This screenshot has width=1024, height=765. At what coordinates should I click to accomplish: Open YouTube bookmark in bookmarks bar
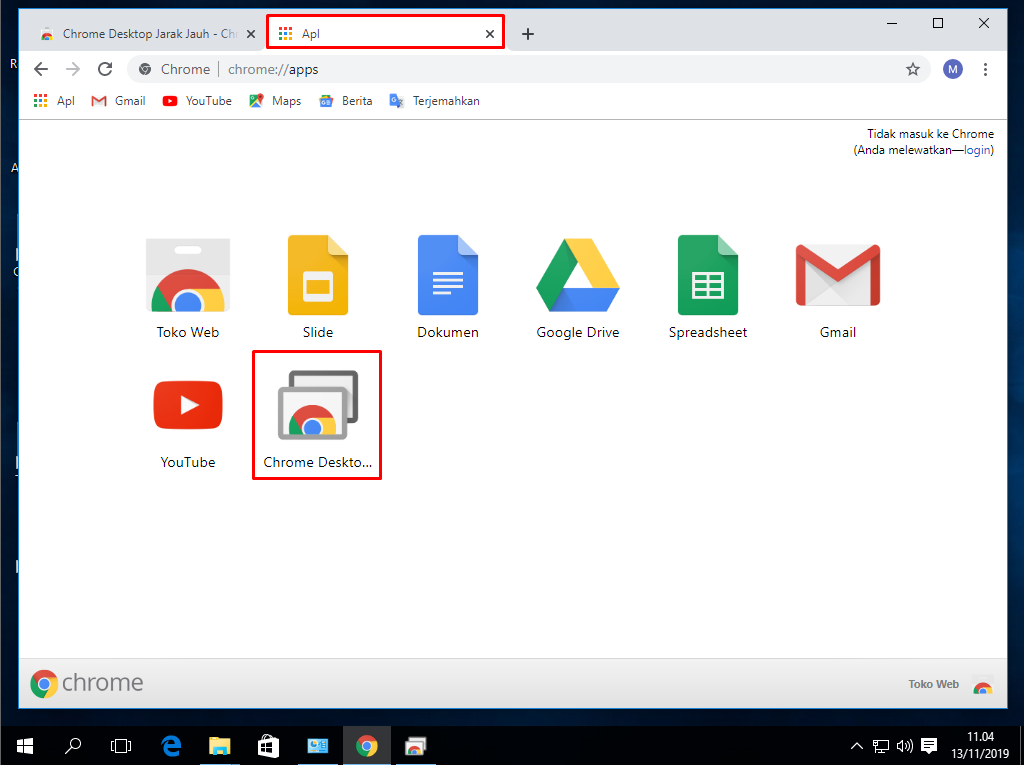click(197, 101)
